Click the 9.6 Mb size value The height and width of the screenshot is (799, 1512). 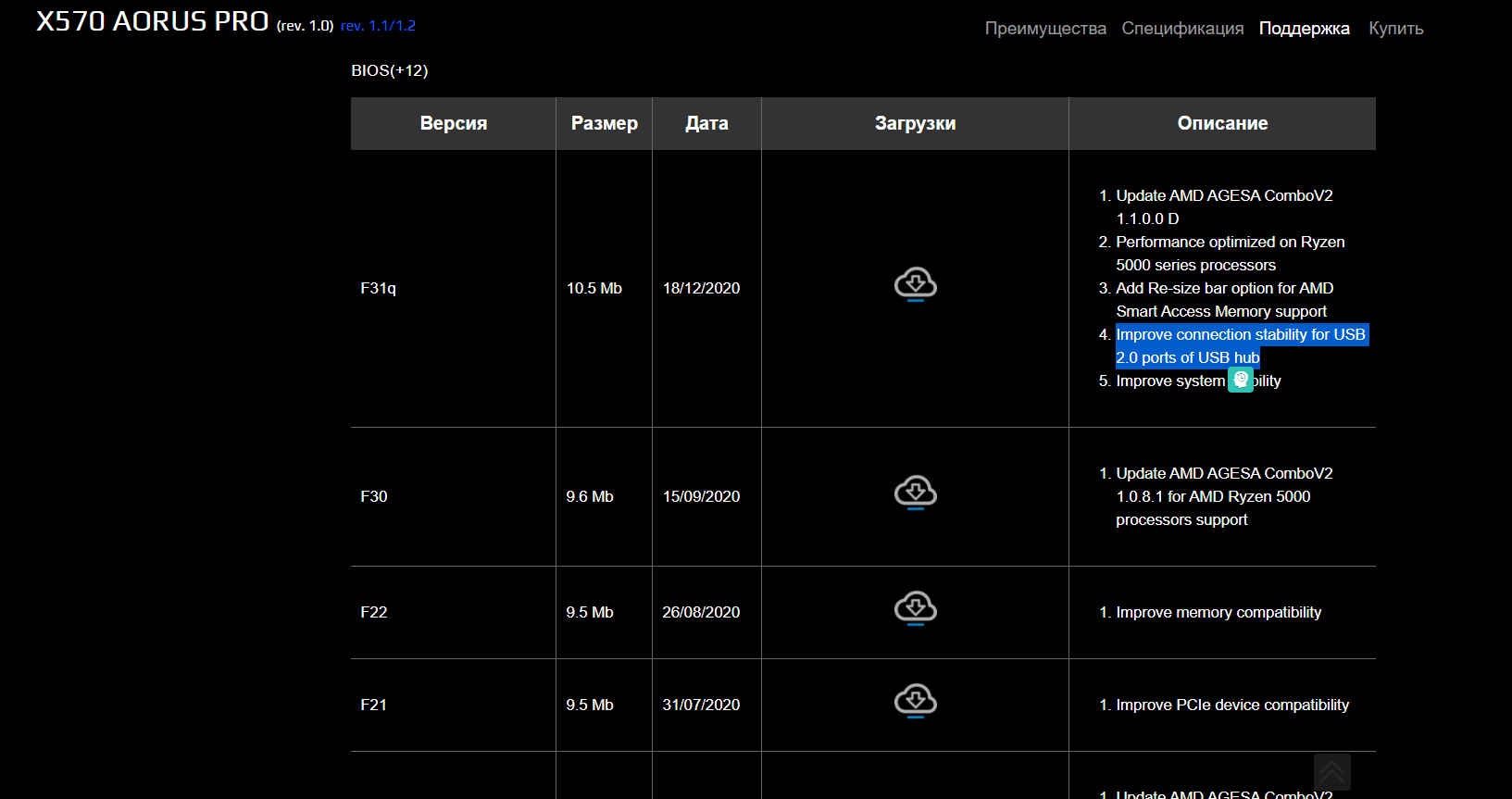(x=590, y=496)
